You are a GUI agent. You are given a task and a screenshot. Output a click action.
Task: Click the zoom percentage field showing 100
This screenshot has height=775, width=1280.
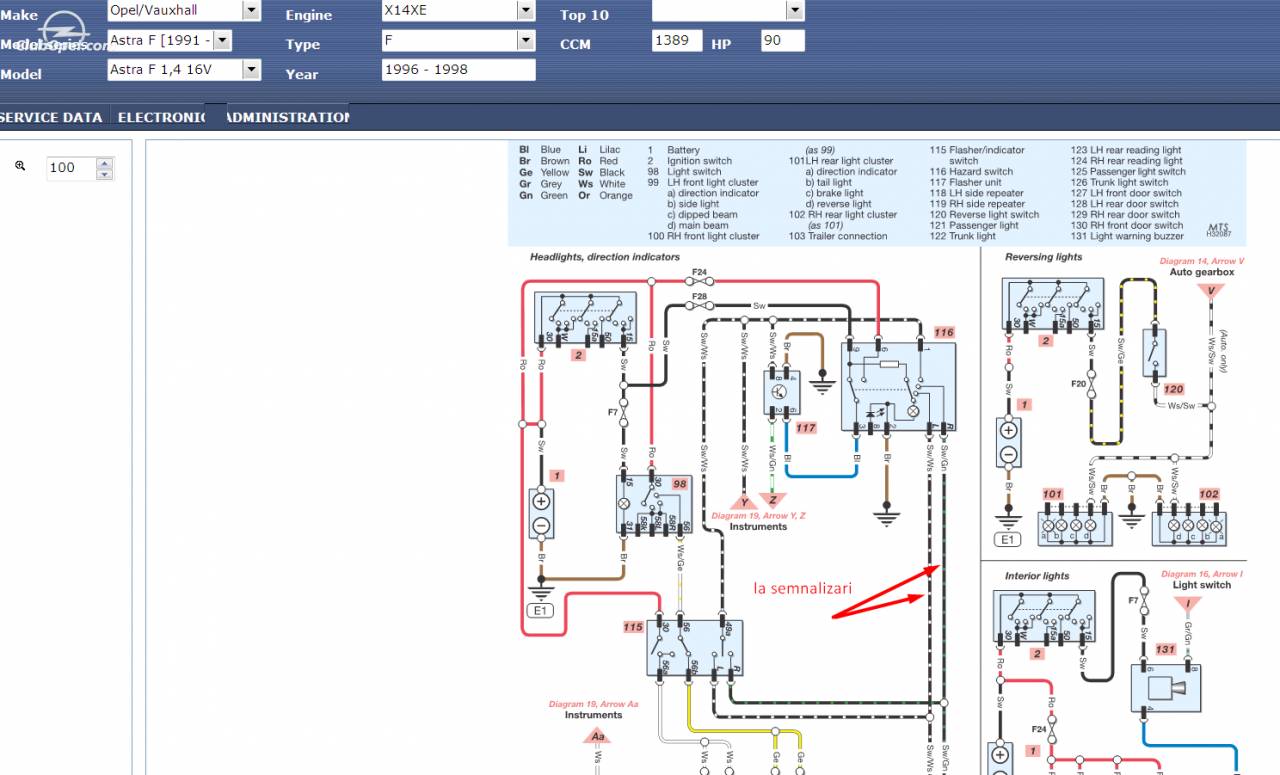click(71, 168)
